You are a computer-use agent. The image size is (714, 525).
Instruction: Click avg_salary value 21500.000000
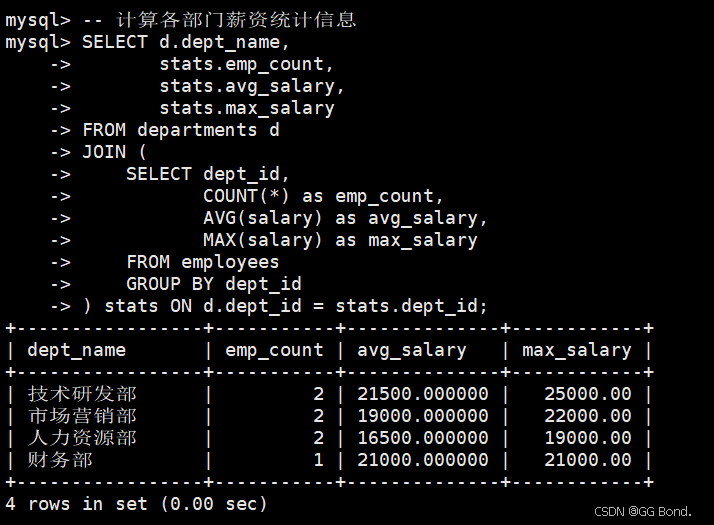pos(423,394)
